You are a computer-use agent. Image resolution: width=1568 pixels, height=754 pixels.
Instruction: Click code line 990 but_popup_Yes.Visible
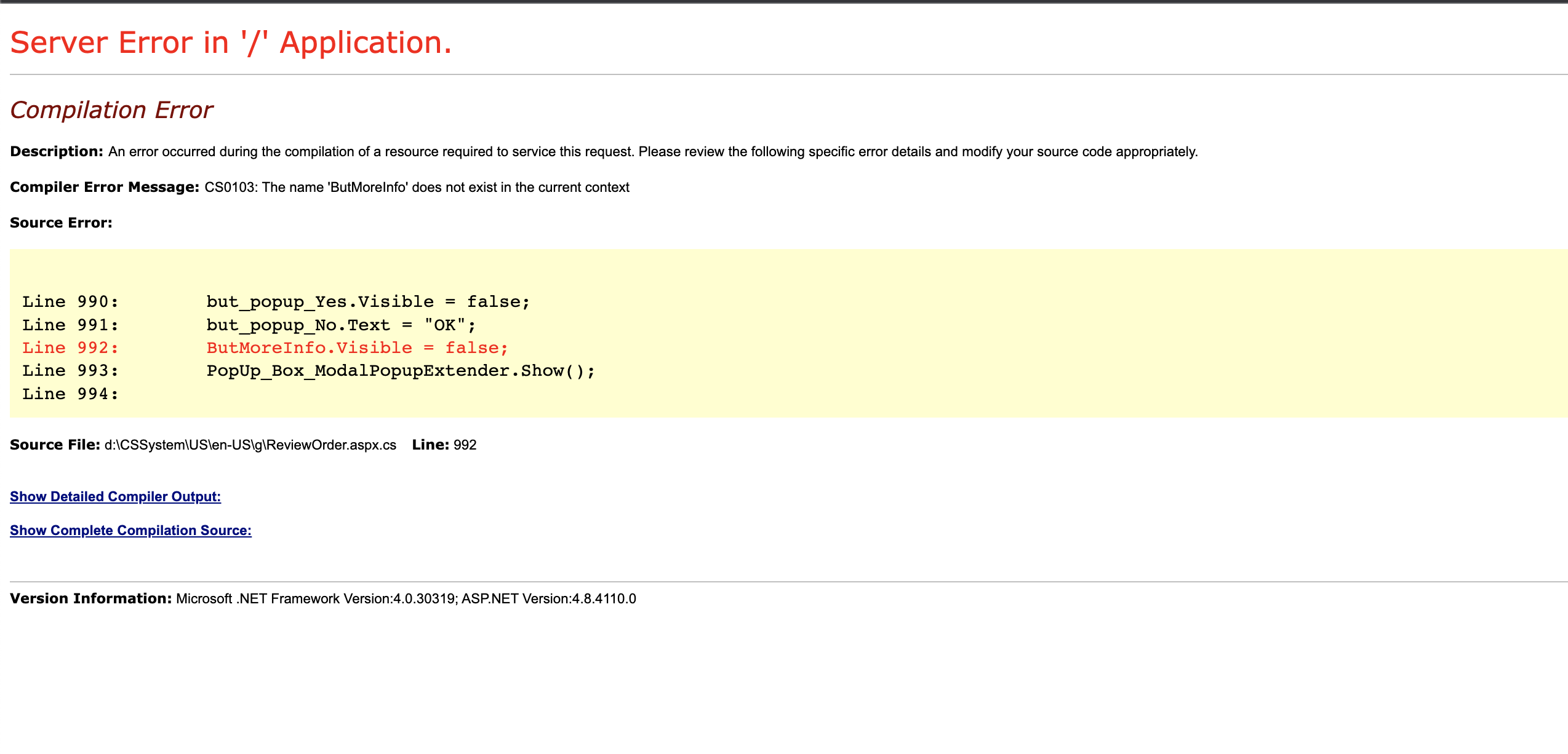pyautogui.click(x=368, y=302)
